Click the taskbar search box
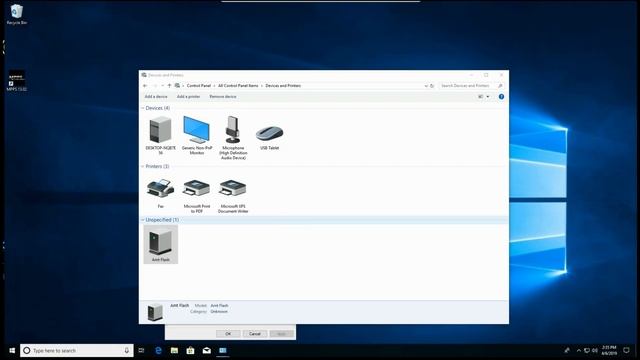The width and height of the screenshot is (640, 360). pyautogui.click(x=76, y=351)
